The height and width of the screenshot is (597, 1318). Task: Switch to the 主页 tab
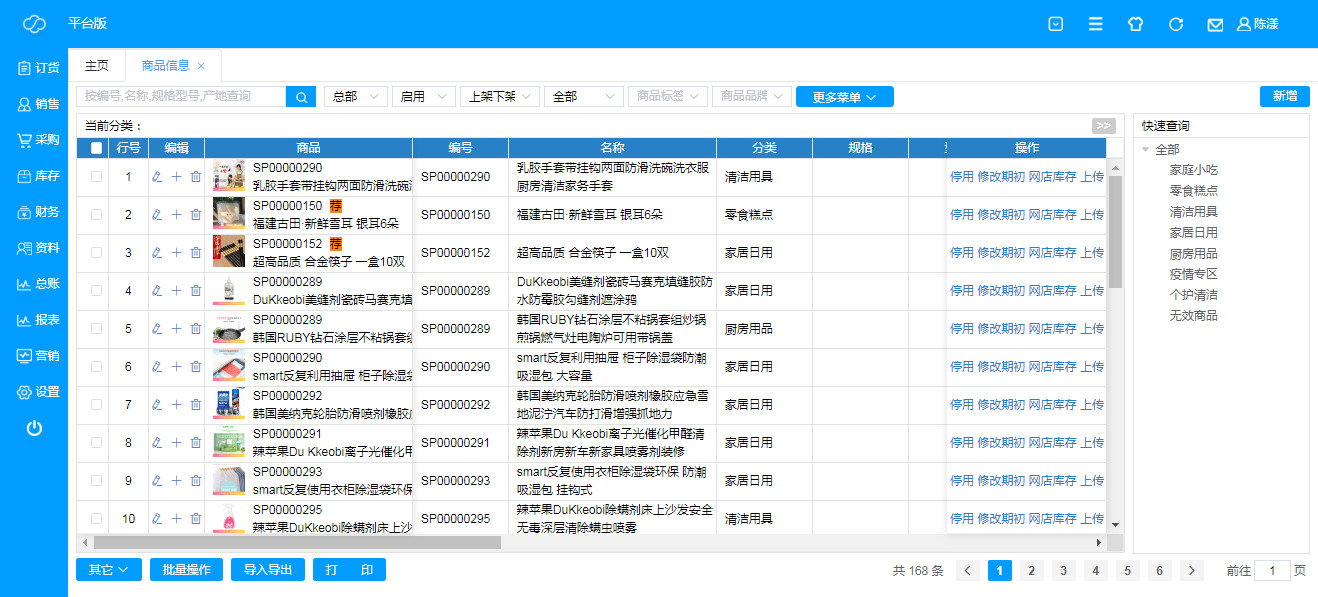tap(96, 66)
